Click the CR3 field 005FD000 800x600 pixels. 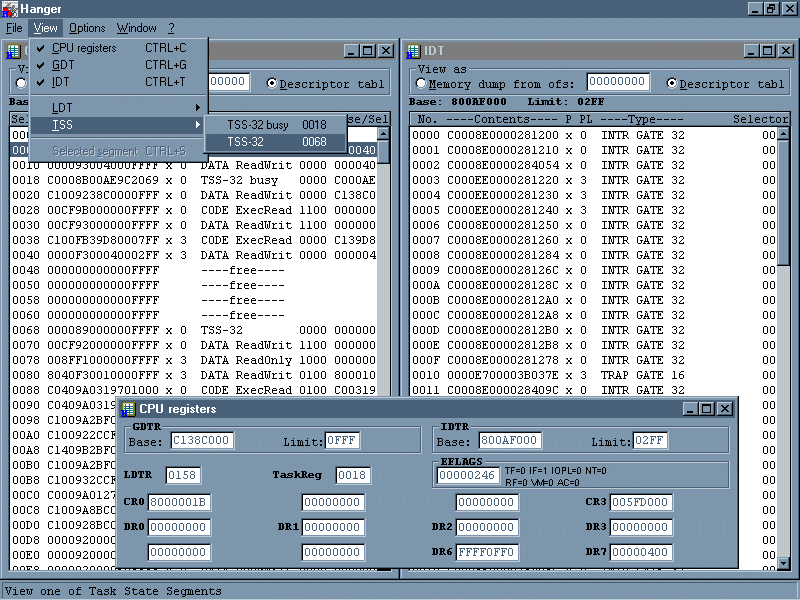(x=641, y=502)
